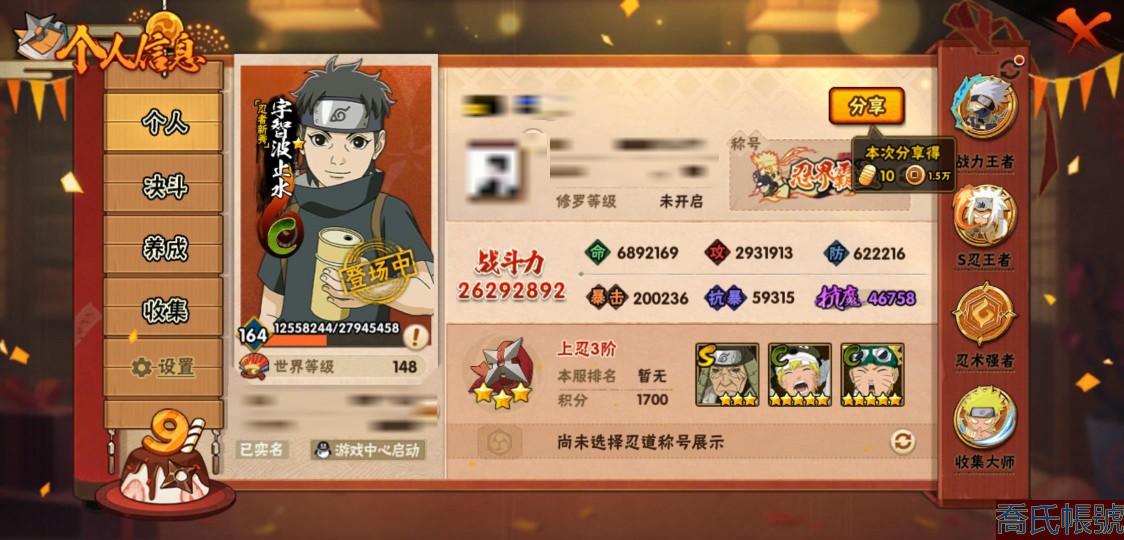Click the experience progress bar

click(335, 341)
